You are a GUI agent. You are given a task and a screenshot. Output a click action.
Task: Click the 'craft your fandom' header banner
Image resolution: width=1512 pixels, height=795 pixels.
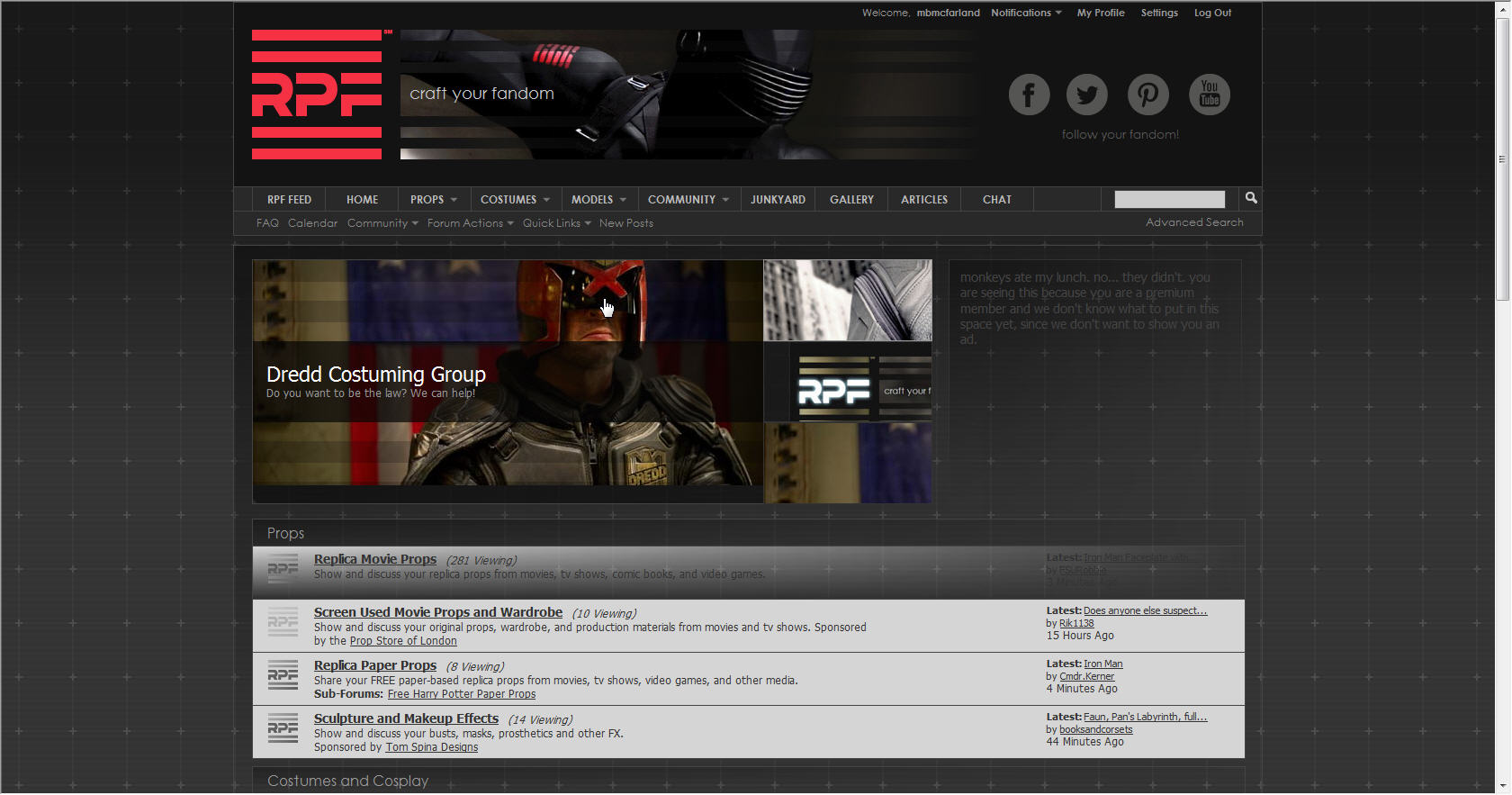coord(688,95)
